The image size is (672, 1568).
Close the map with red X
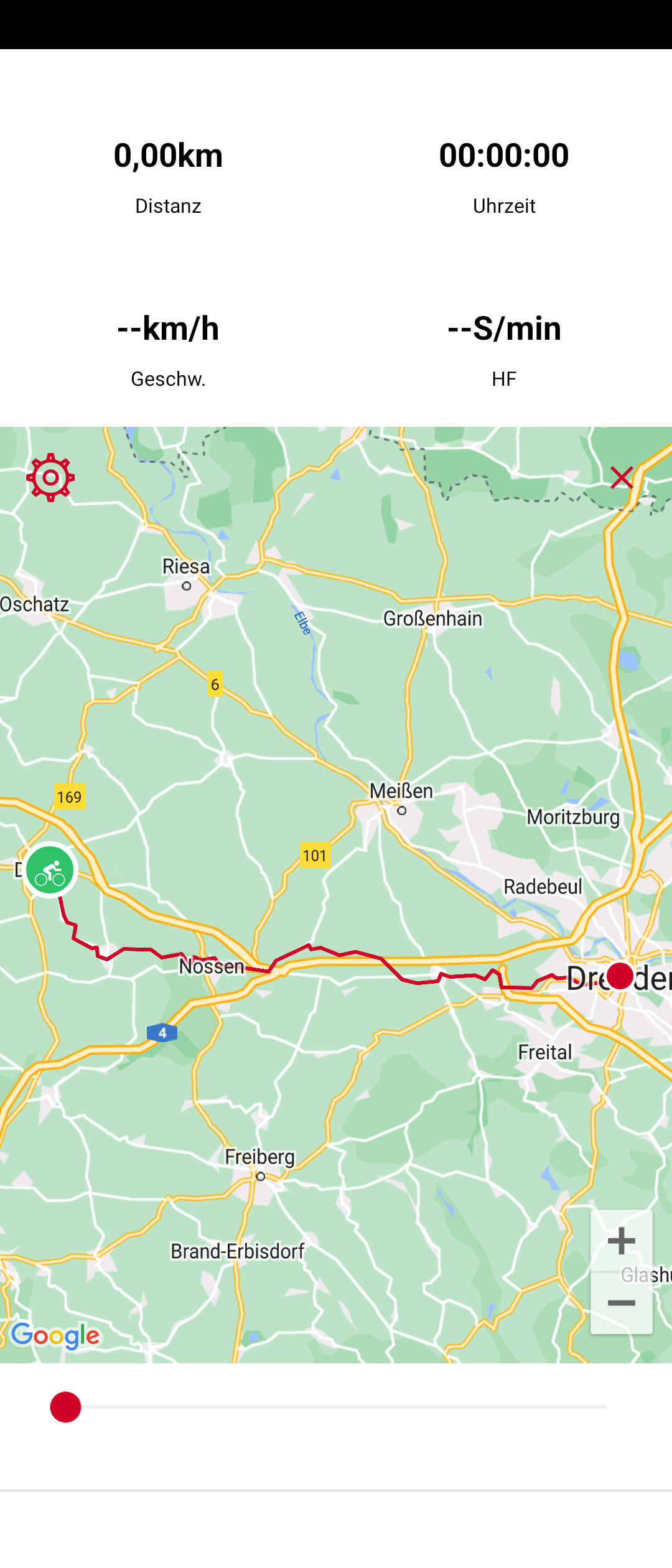(622, 477)
